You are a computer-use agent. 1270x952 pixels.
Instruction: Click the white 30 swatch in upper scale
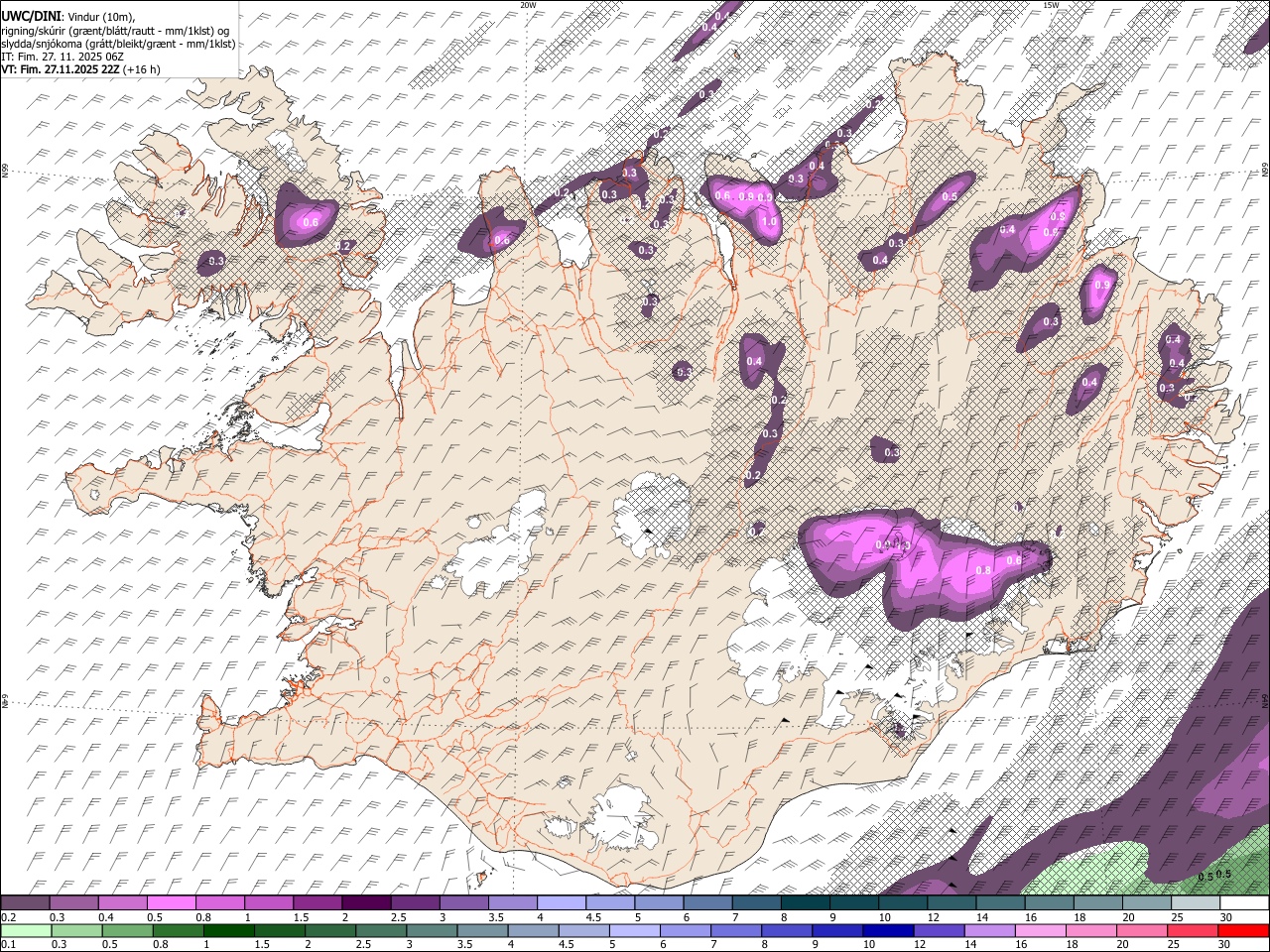click(1243, 903)
